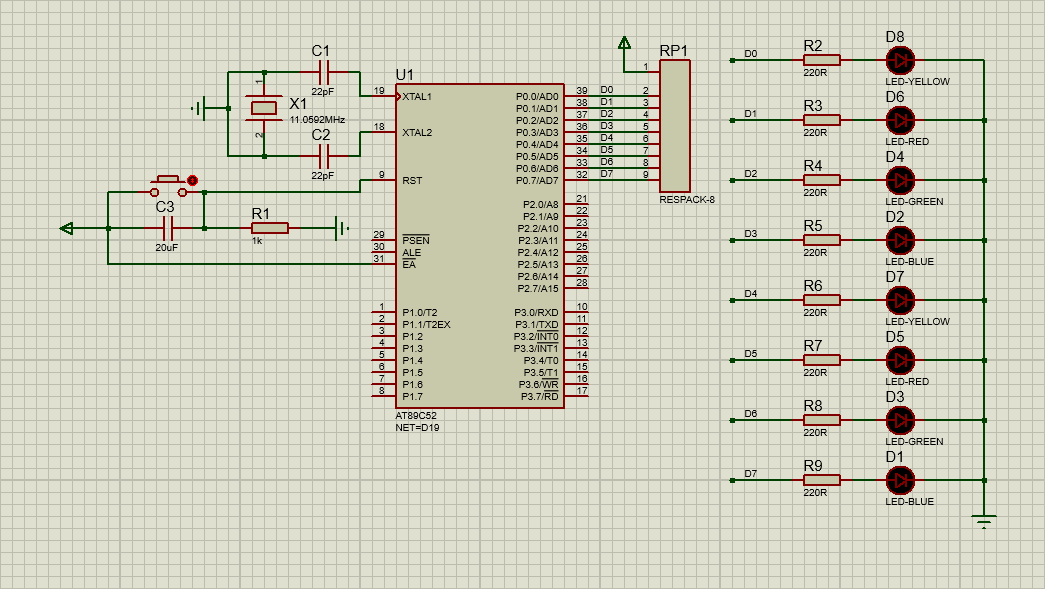The width and height of the screenshot is (1045, 589).
Task: Select the D1 blue LED at bottom
Action: pyautogui.click(x=900, y=480)
